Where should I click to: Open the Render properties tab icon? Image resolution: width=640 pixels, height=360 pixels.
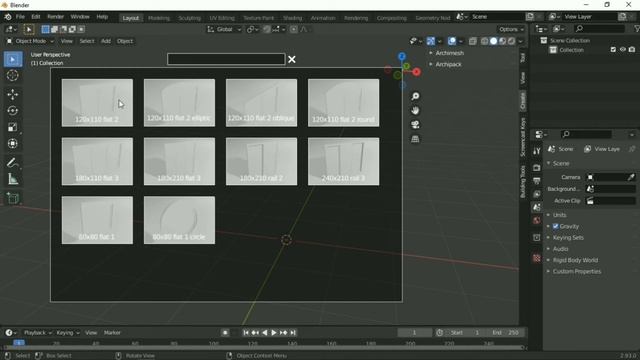point(537,168)
